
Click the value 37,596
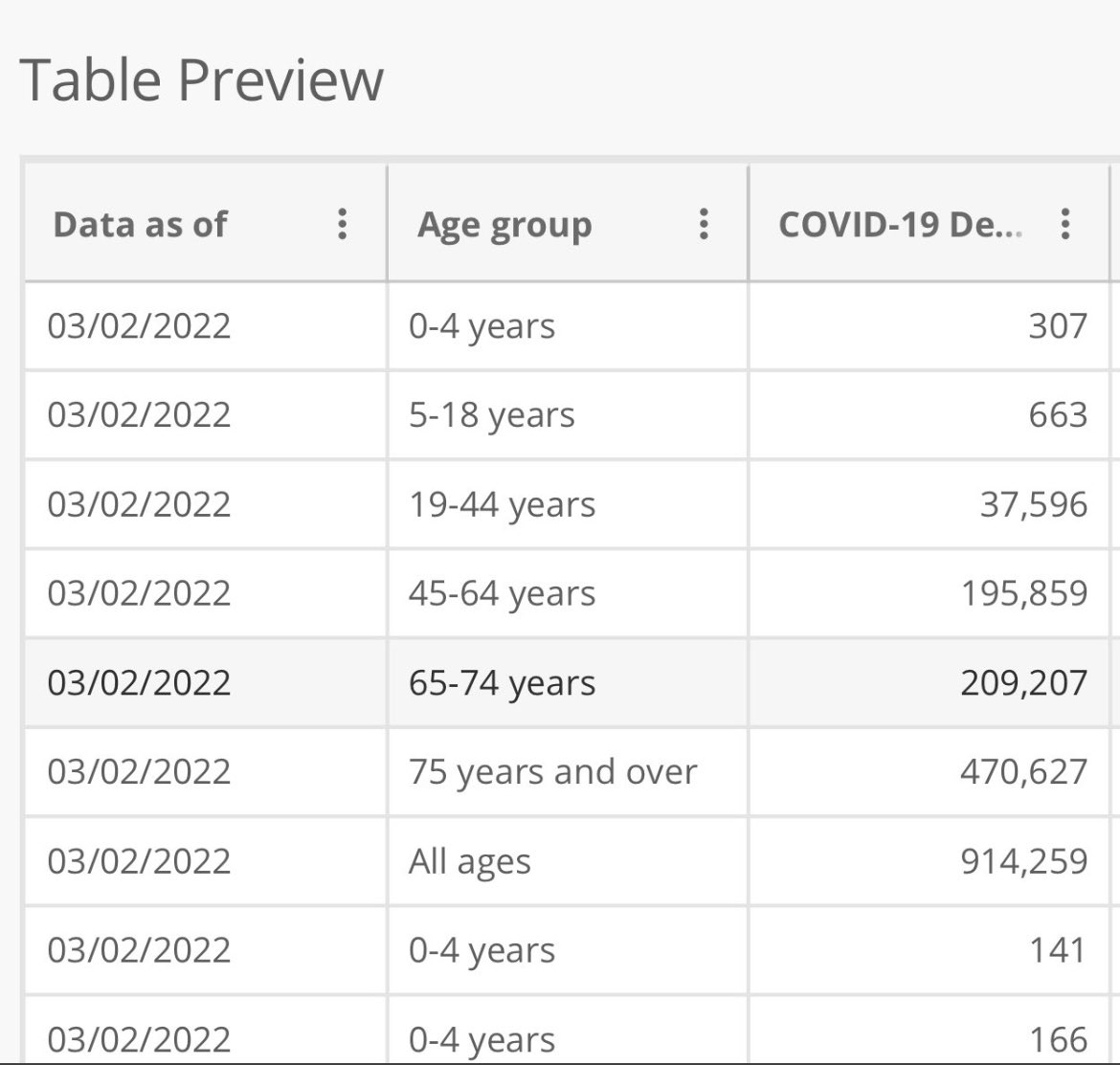[x=1034, y=504]
